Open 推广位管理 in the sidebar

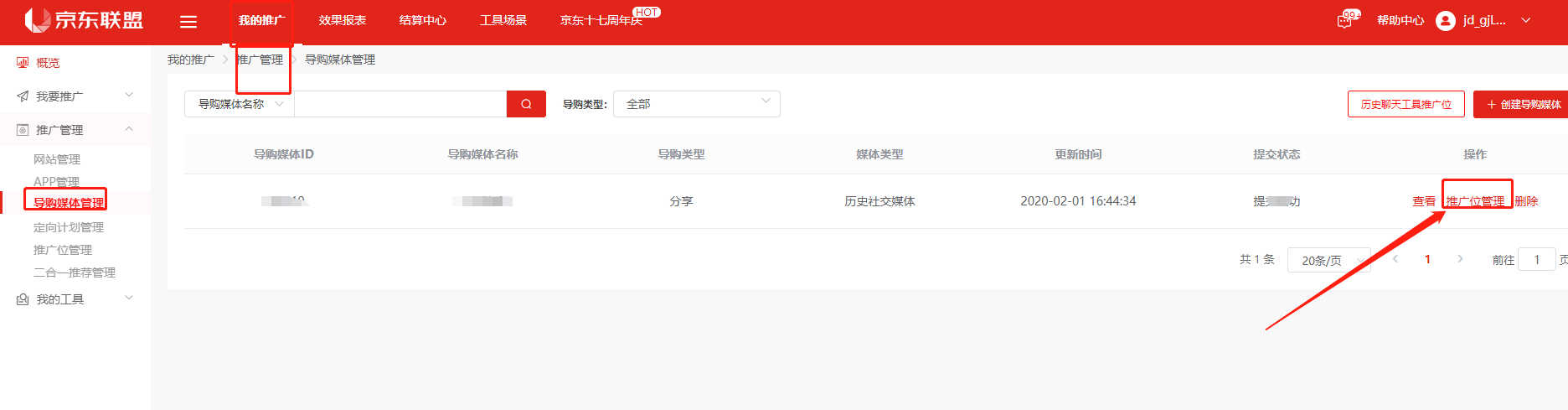click(63, 250)
